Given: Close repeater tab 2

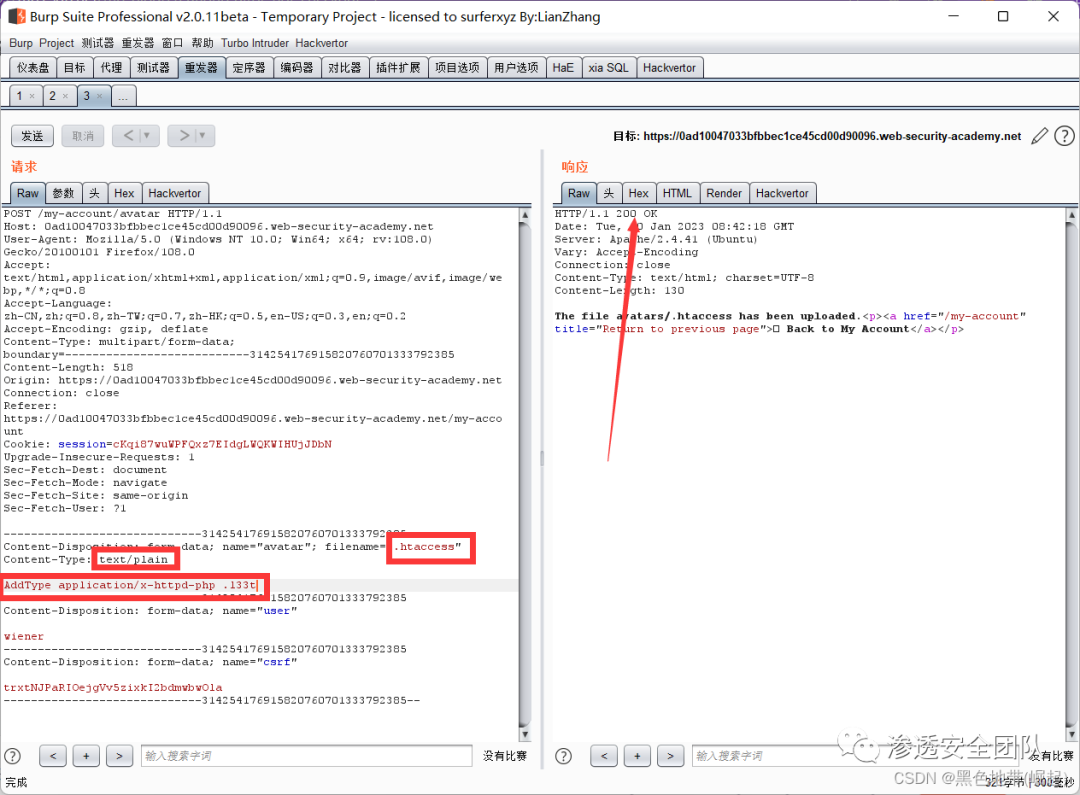Looking at the screenshot, I should pos(65,96).
